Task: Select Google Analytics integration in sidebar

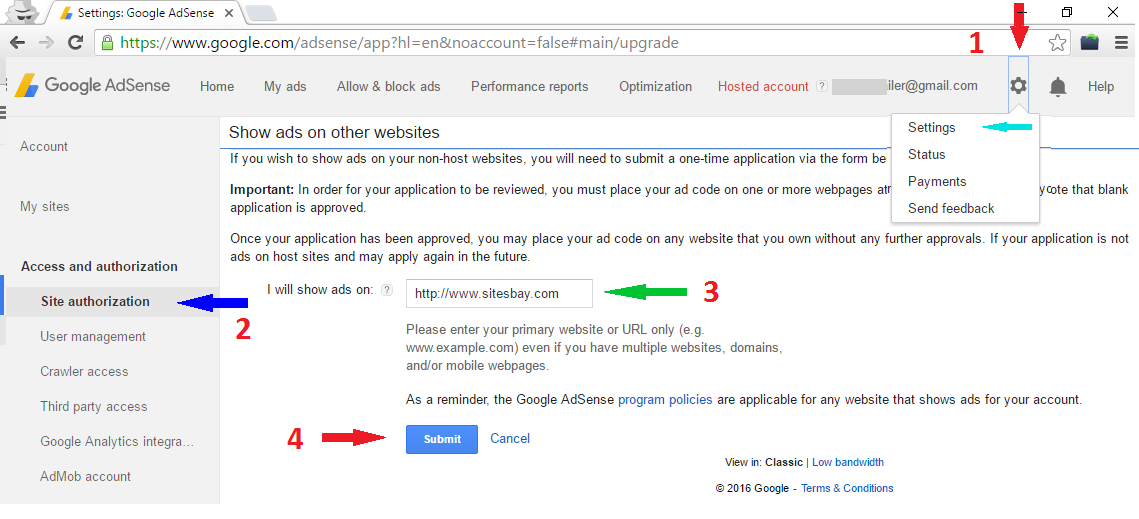Action: [118, 440]
